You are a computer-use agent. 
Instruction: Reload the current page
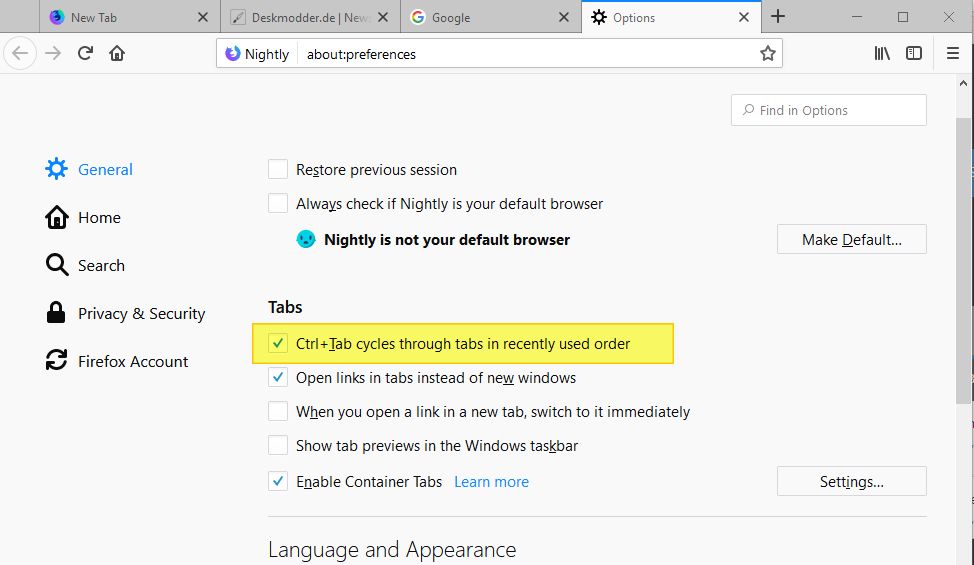click(85, 53)
